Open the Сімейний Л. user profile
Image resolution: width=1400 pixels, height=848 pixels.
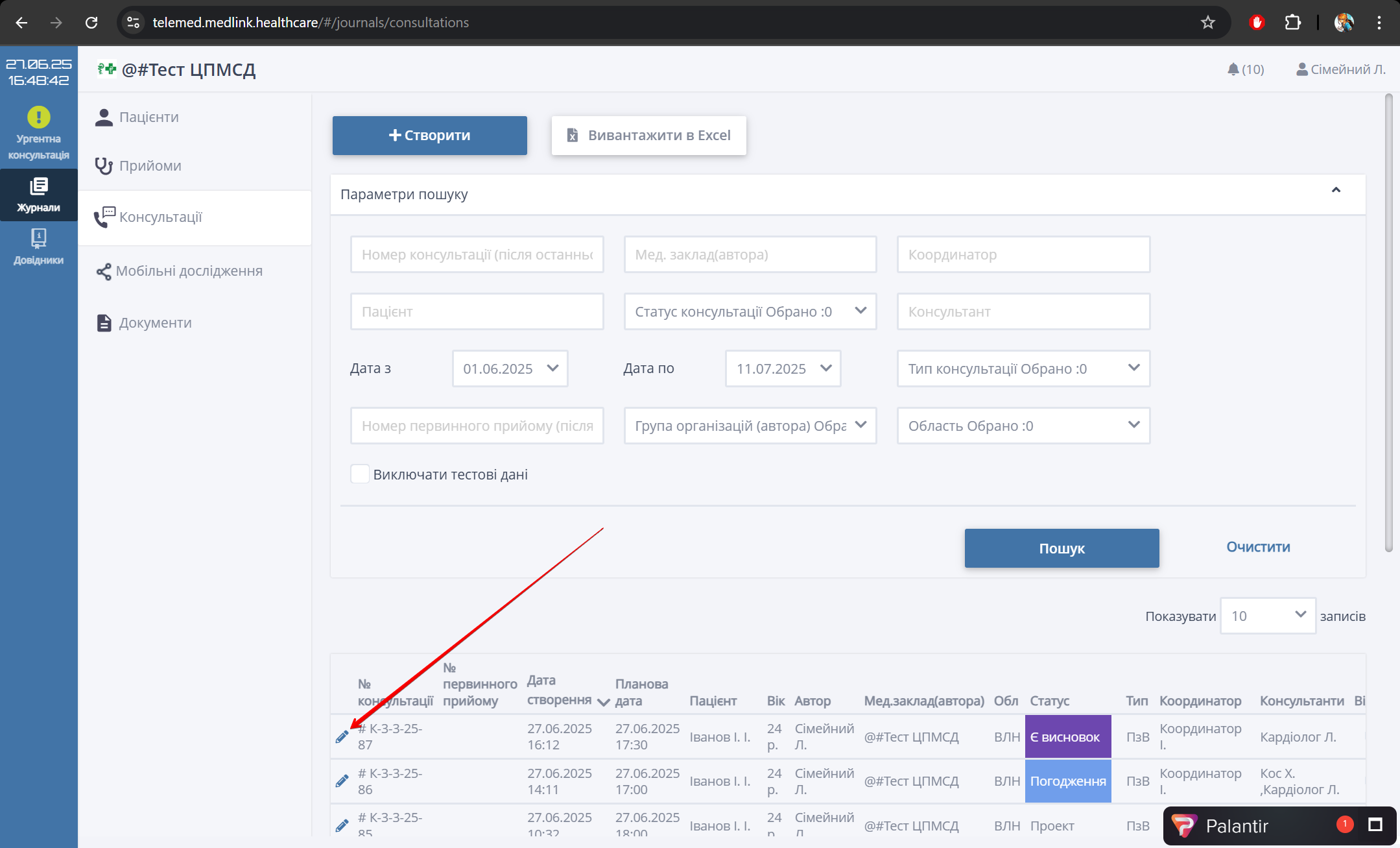click(x=1340, y=69)
